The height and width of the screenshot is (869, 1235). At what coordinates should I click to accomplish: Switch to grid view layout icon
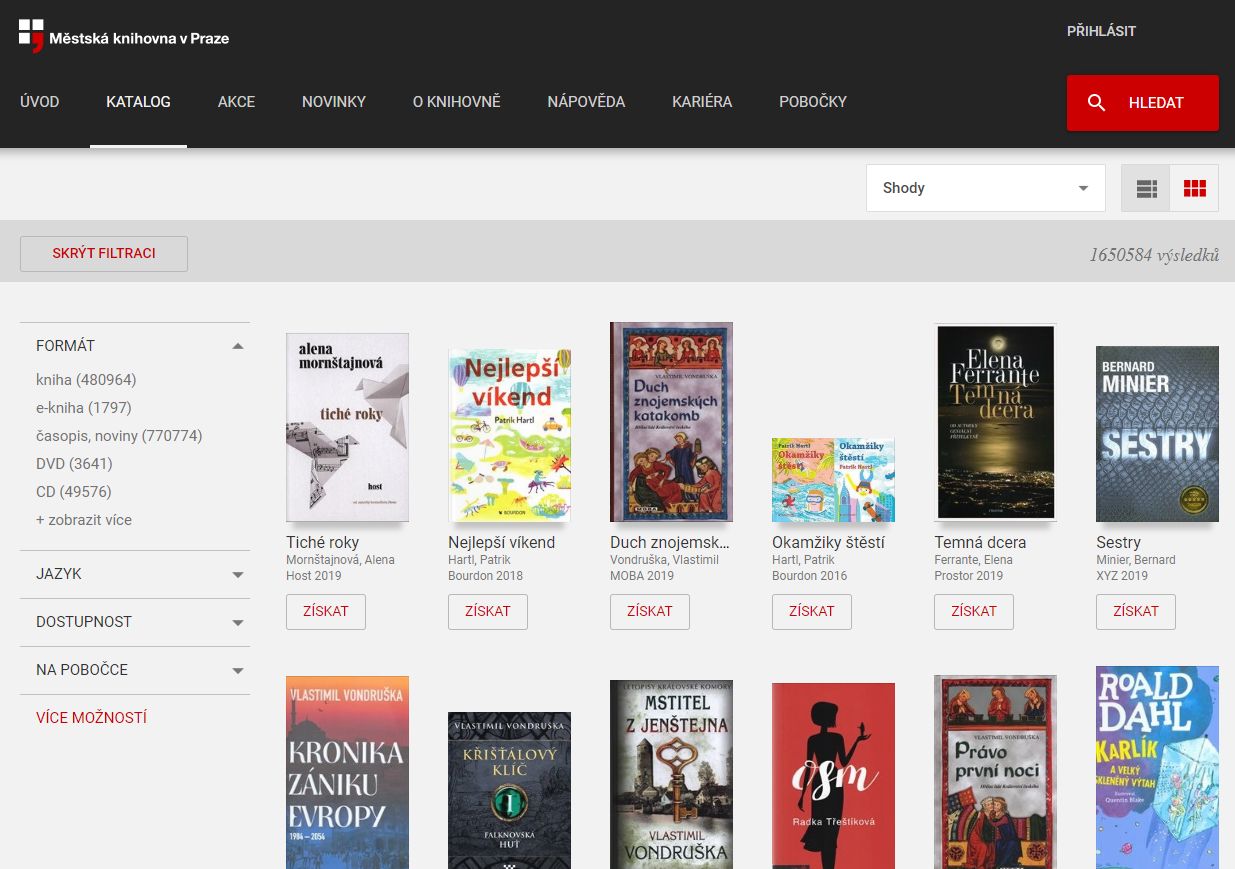point(1194,188)
